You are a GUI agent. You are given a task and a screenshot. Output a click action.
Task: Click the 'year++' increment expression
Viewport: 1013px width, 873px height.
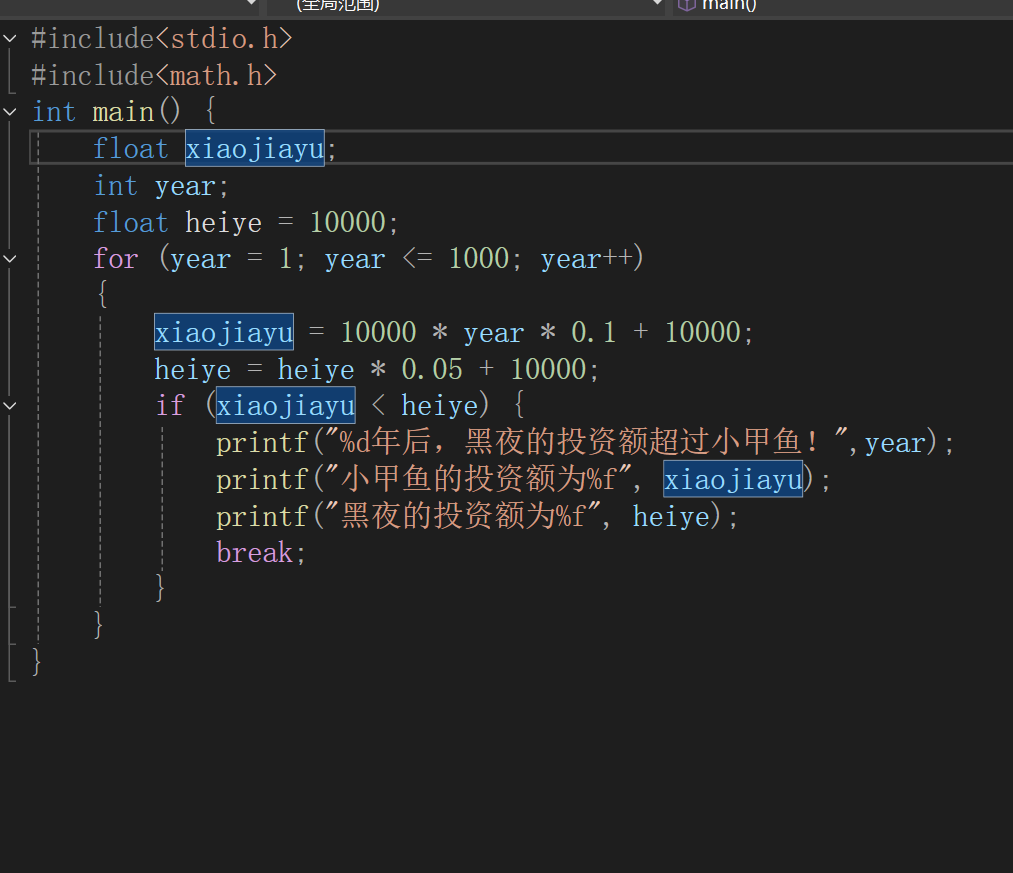(586, 259)
